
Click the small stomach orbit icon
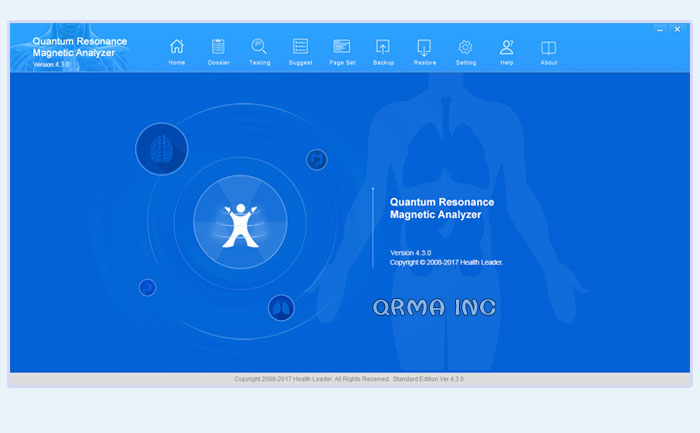317,159
